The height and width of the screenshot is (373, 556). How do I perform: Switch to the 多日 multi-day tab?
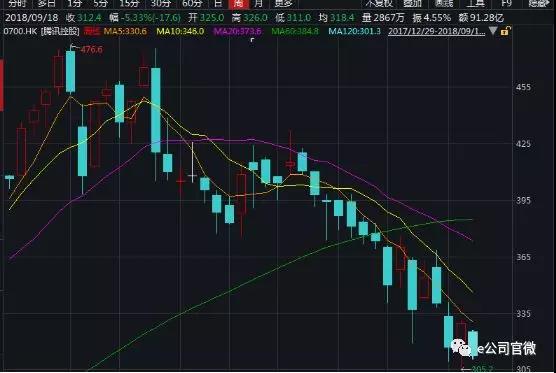(47, 3)
